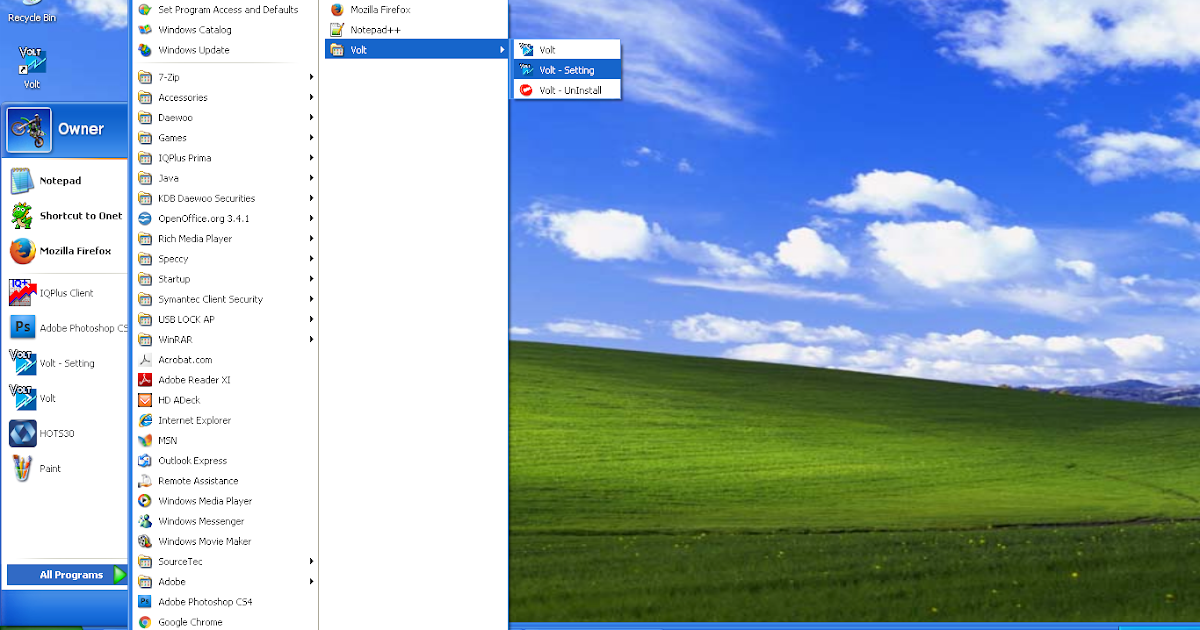Expand the Accessories folder
1200x630 pixels.
[x=225, y=98]
